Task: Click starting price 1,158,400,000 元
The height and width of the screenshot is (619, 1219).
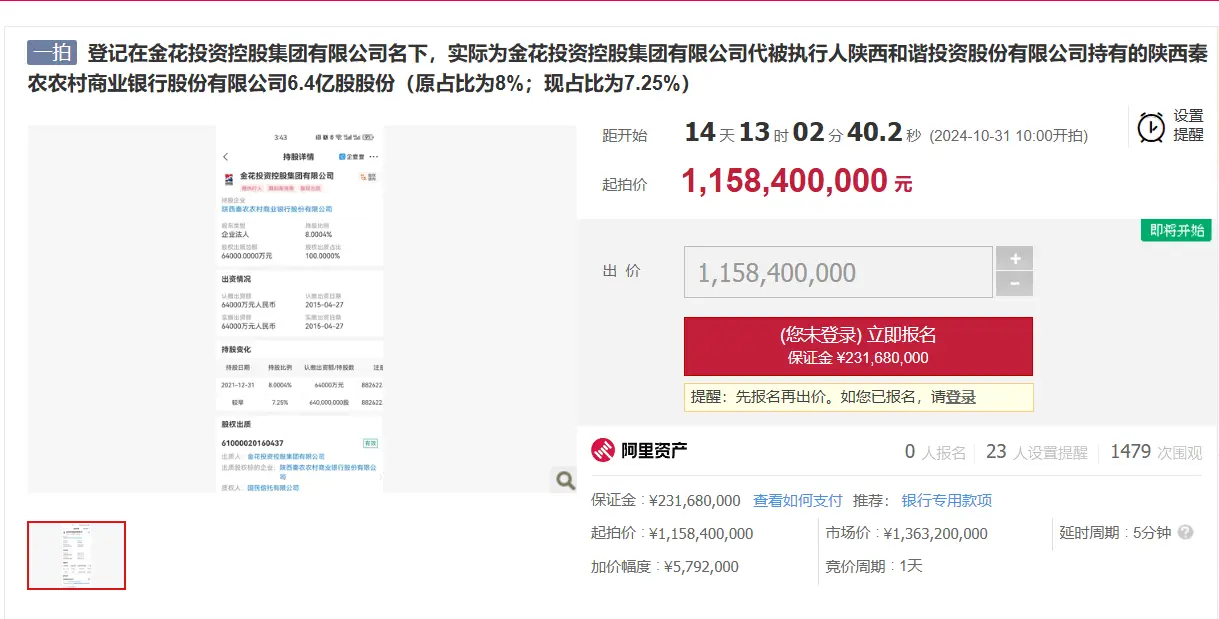Action: 797,181
